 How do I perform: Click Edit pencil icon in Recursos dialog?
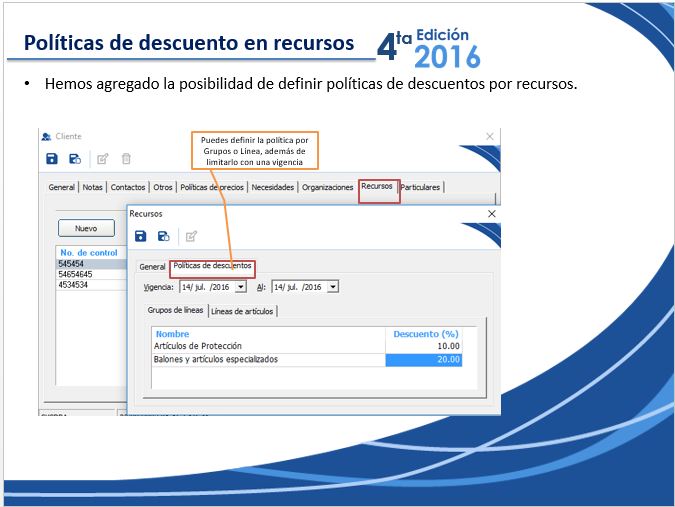pos(191,236)
